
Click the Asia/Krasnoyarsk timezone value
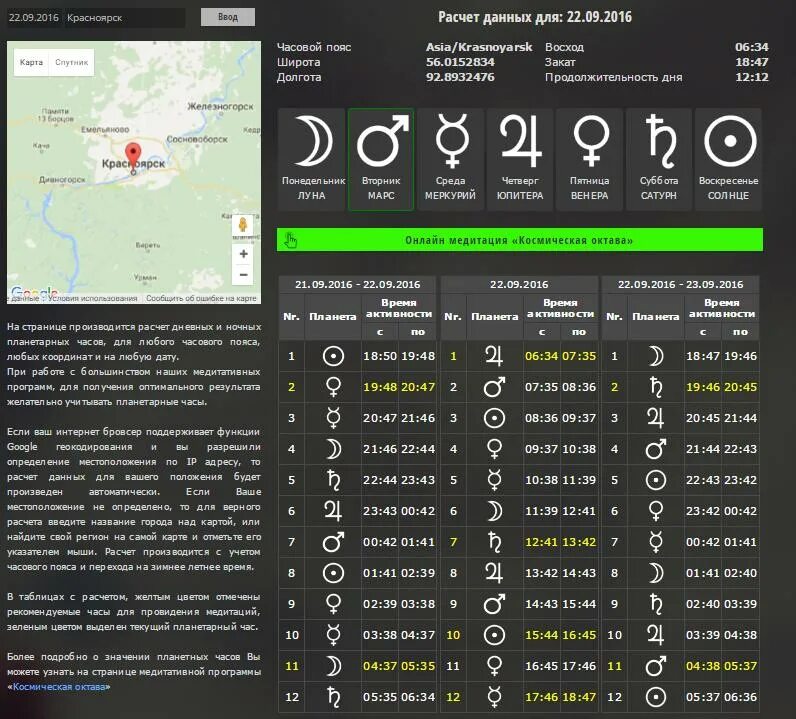(x=479, y=47)
